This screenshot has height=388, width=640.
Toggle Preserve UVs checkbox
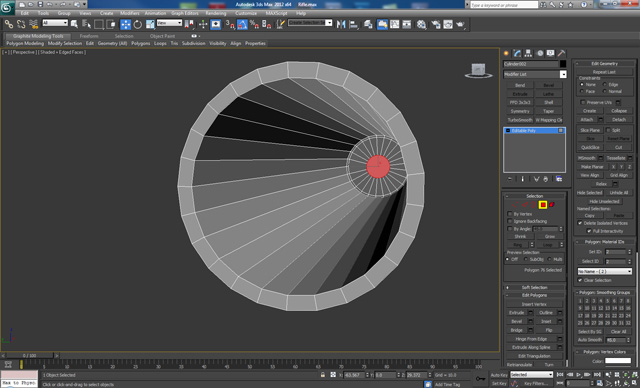point(583,102)
